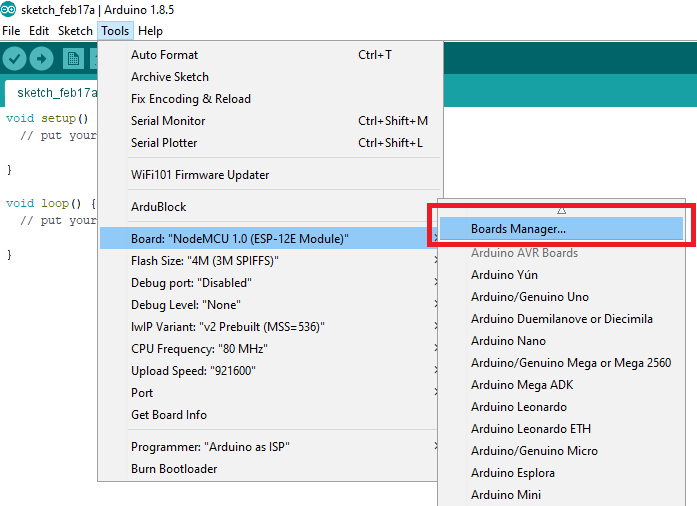Select the Arduino Yún board

pos(561,275)
